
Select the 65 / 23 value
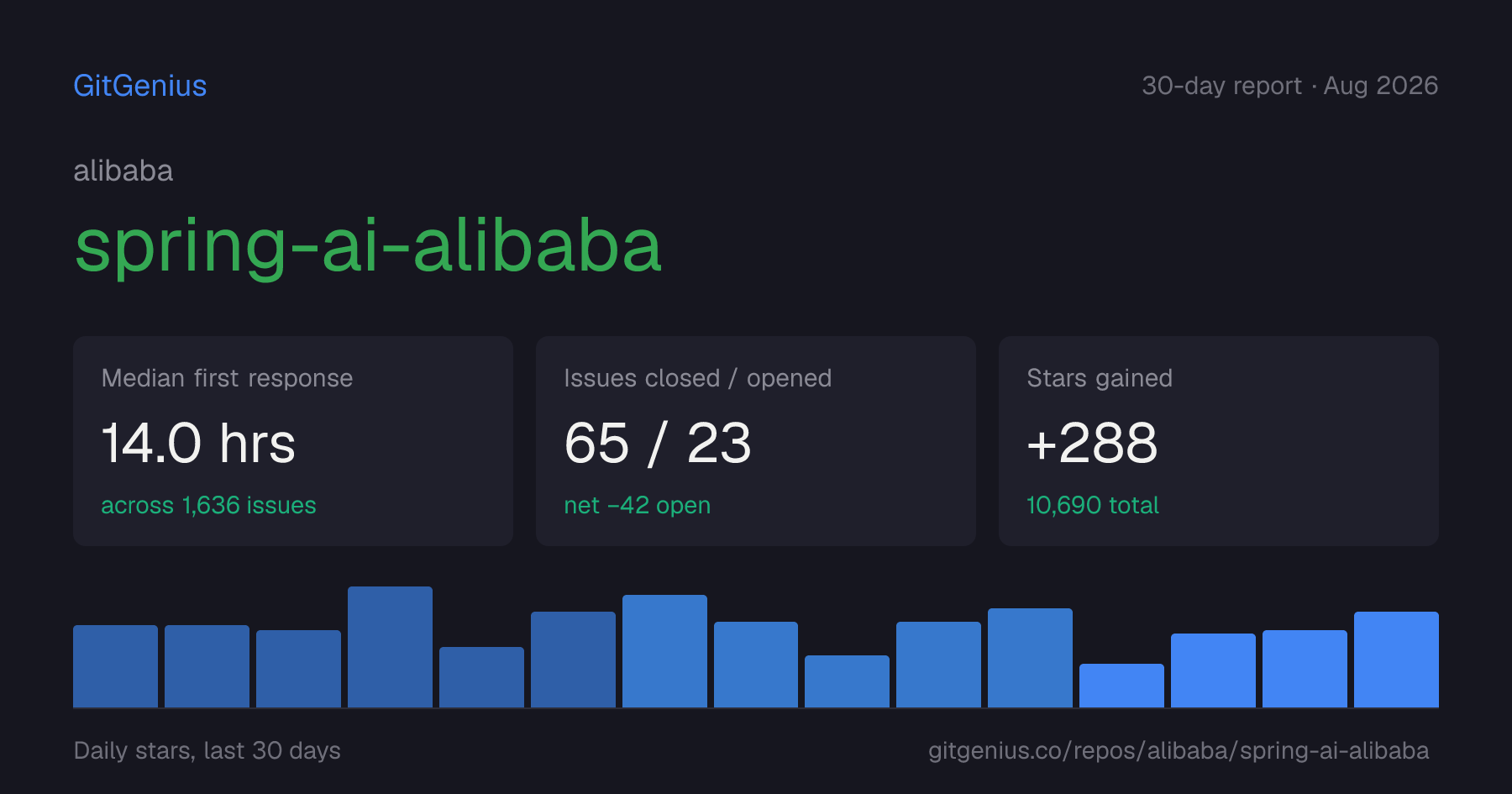pyautogui.click(x=658, y=443)
